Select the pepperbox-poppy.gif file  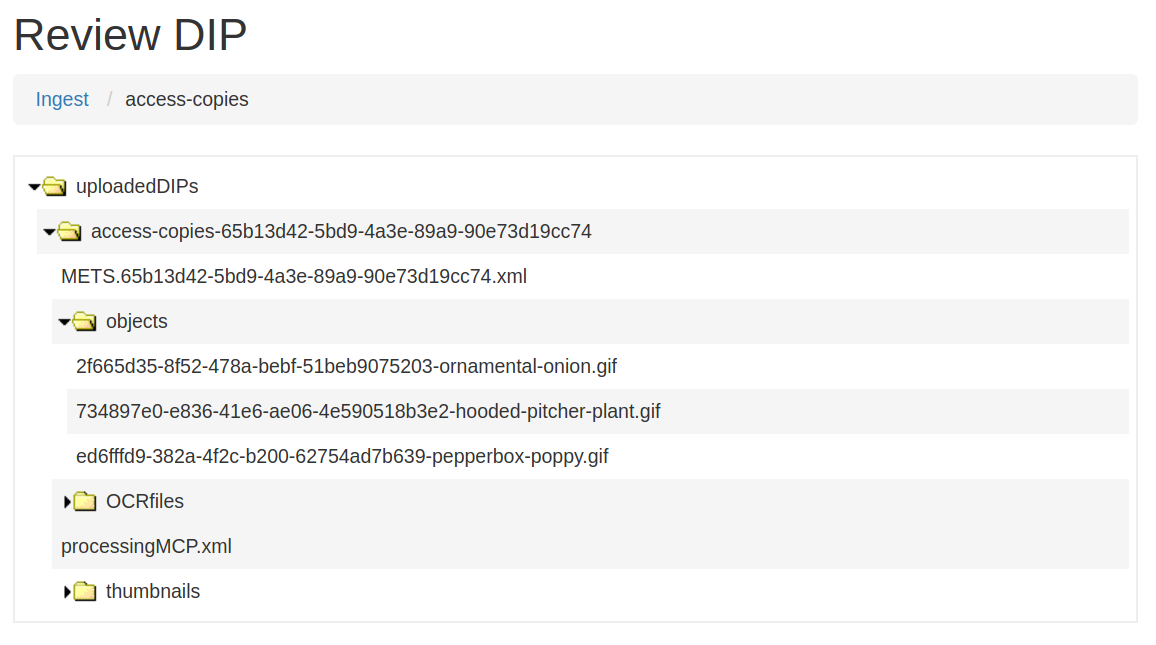click(342, 456)
